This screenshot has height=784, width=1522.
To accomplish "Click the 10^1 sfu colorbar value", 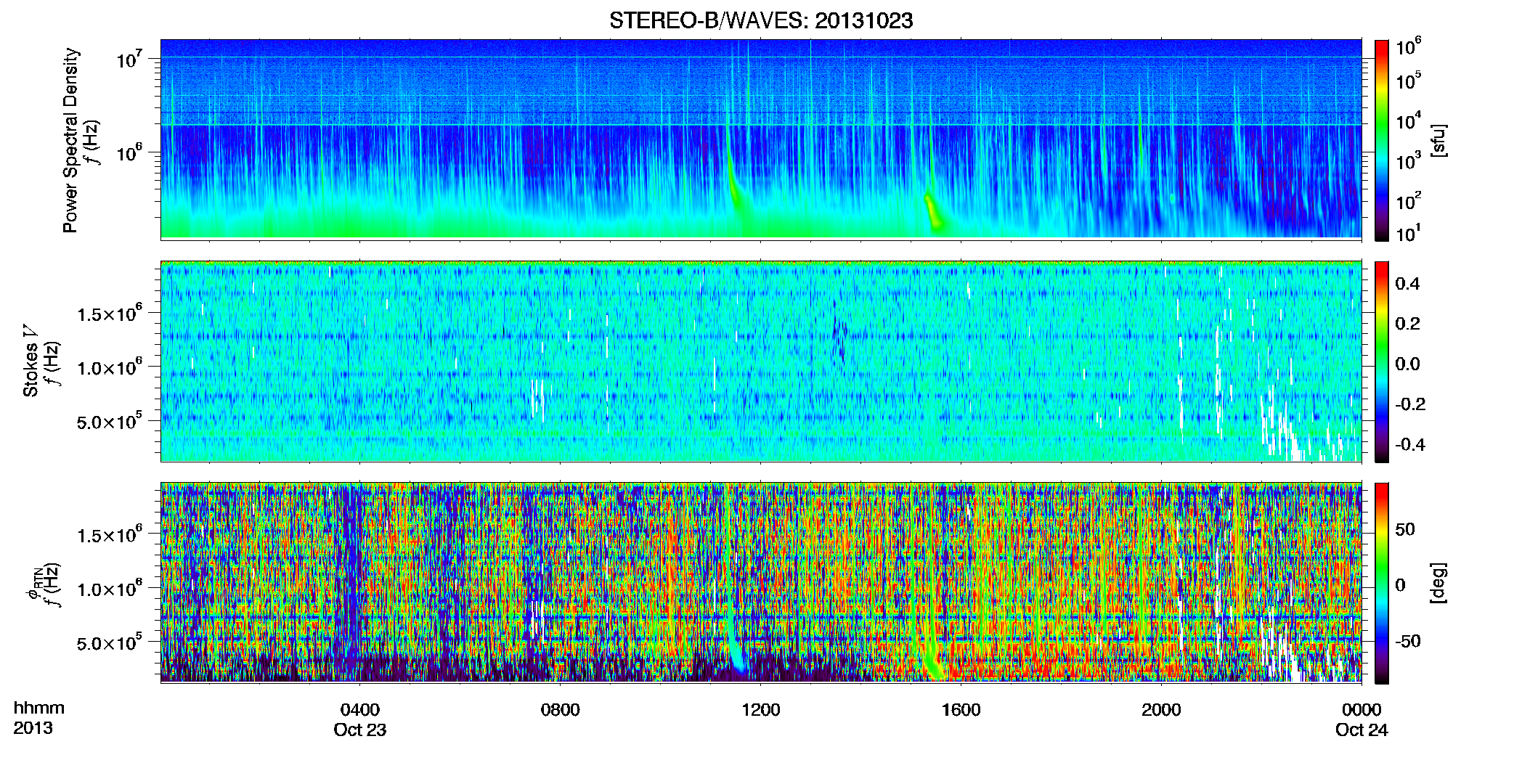I will pyautogui.click(x=1409, y=234).
